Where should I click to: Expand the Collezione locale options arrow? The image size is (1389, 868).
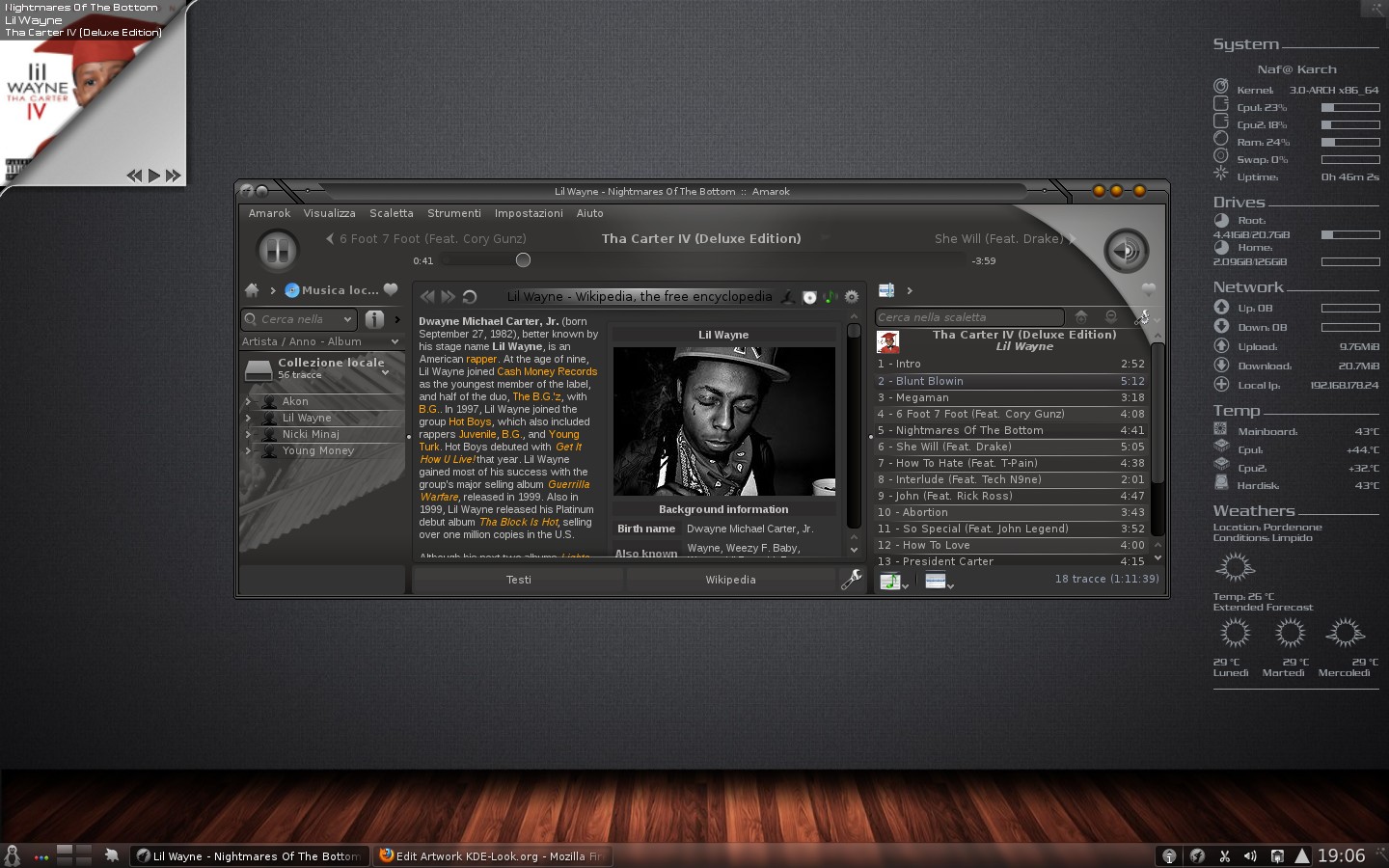(x=386, y=372)
